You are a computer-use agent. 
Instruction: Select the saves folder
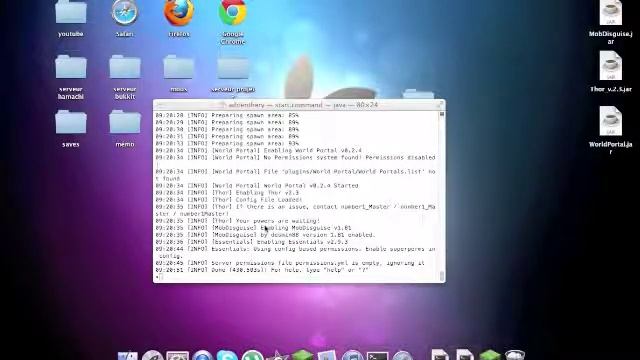(71, 128)
